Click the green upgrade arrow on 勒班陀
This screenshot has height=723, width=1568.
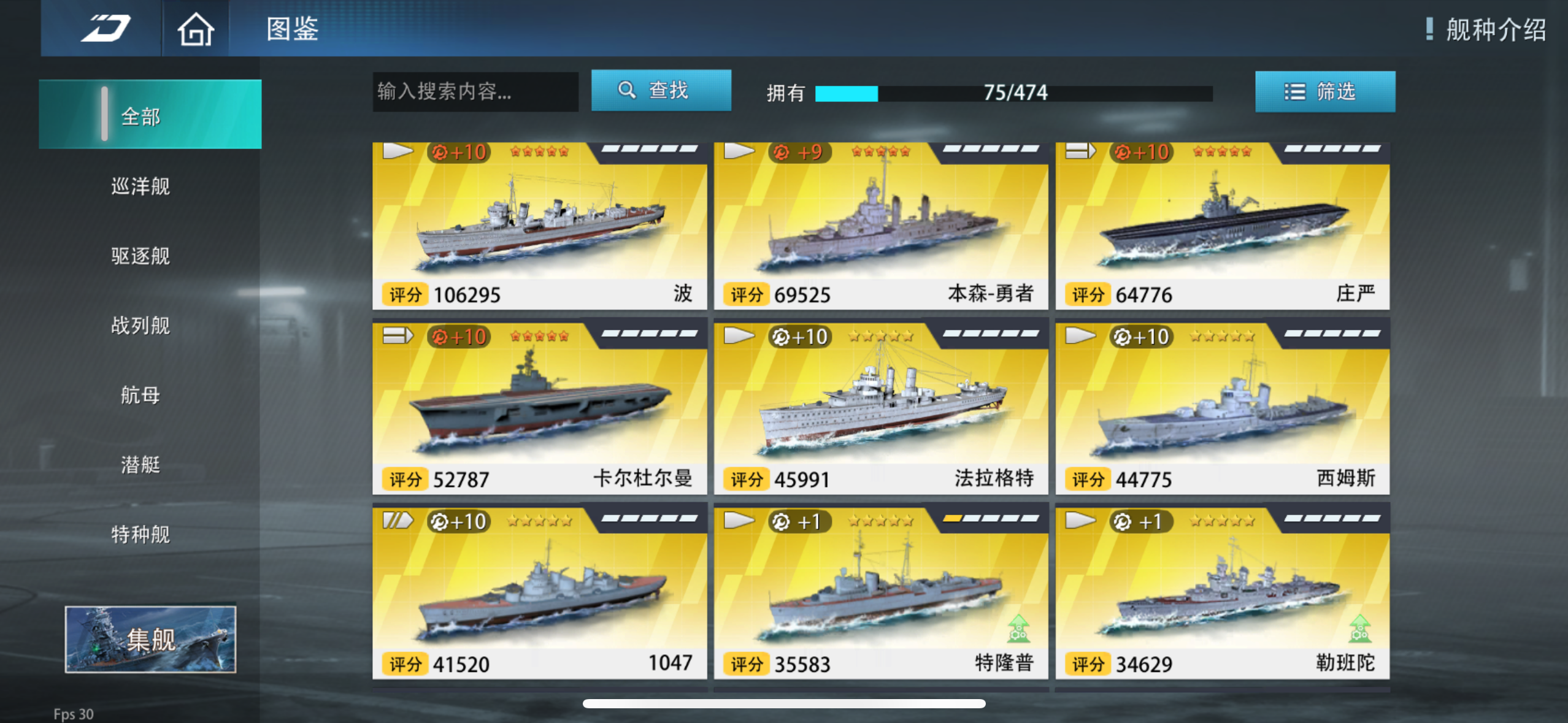[x=1360, y=627]
